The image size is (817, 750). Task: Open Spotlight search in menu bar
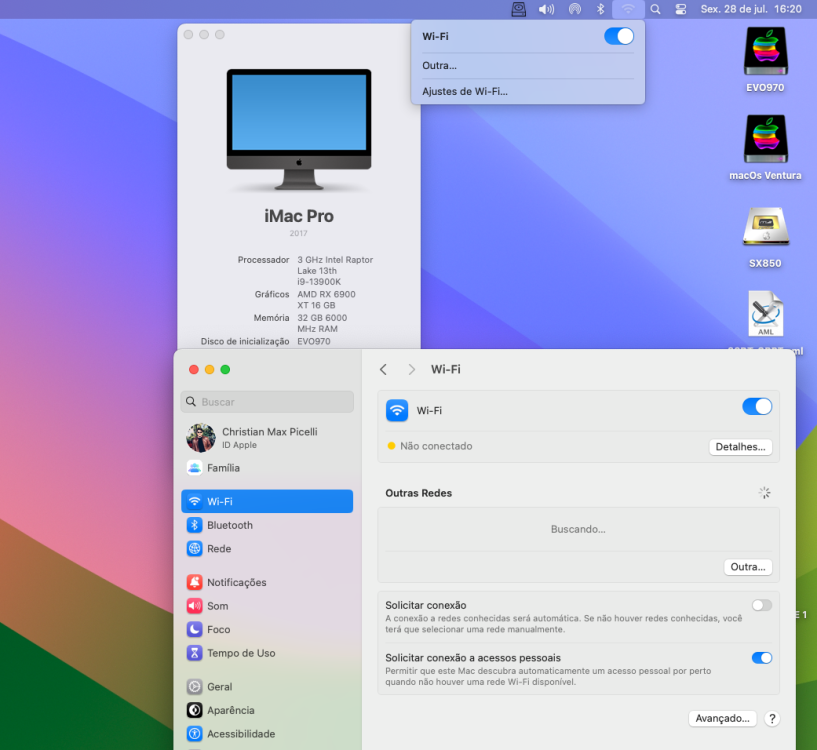click(655, 9)
